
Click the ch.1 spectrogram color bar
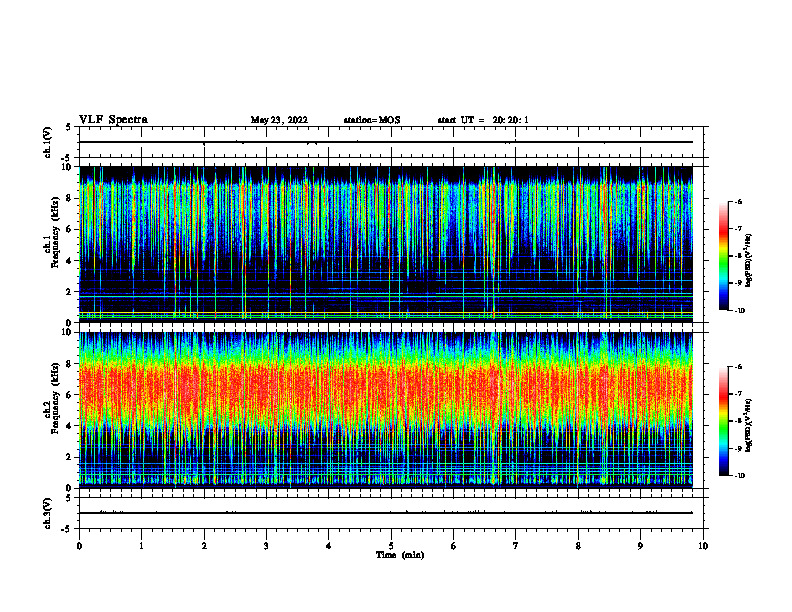click(723, 256)
